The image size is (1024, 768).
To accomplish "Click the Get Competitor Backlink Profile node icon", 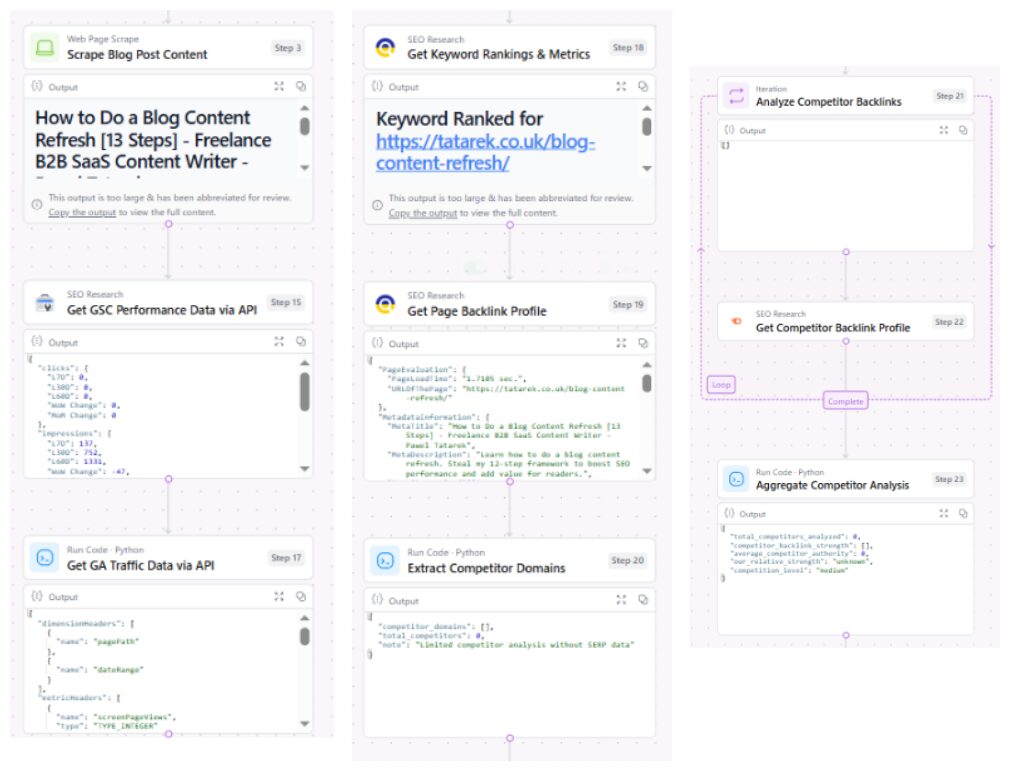I will (735, 321).
